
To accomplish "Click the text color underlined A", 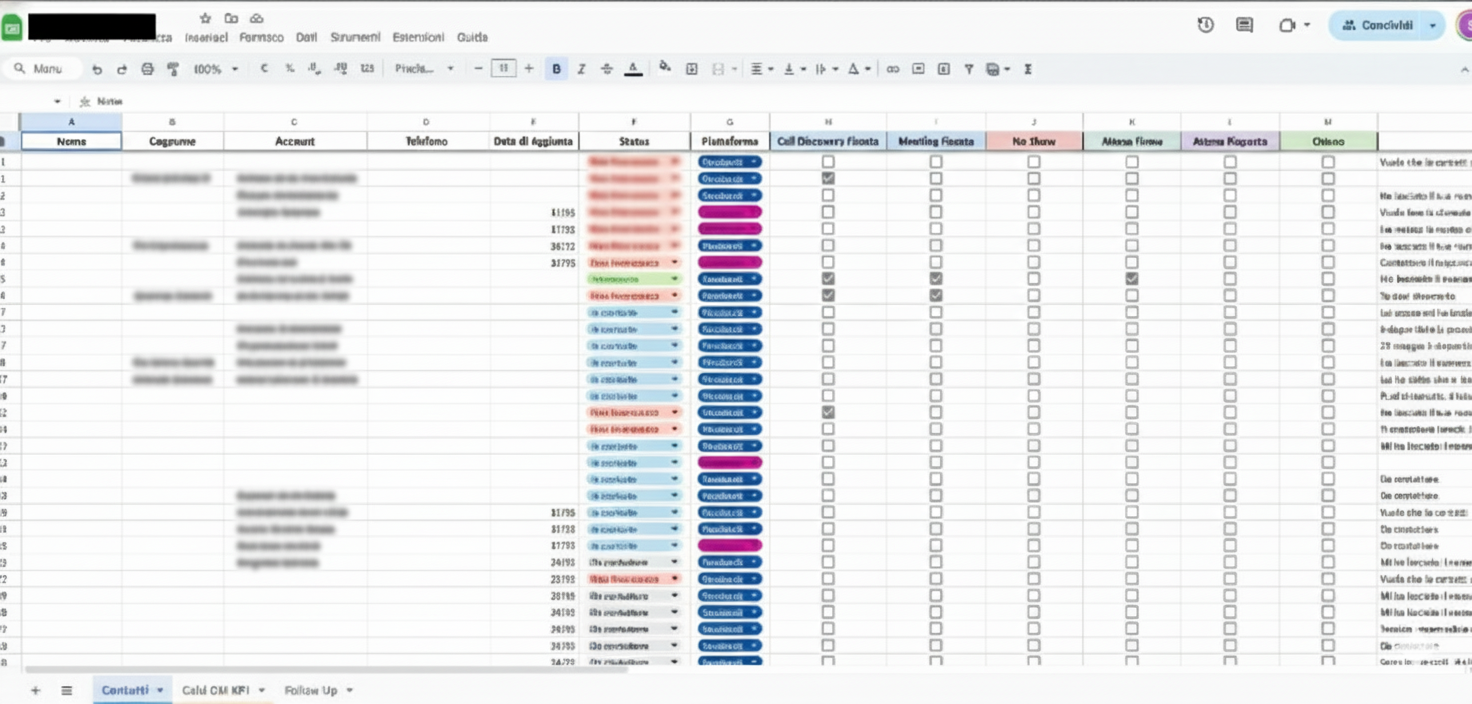I will coord(633,69).
